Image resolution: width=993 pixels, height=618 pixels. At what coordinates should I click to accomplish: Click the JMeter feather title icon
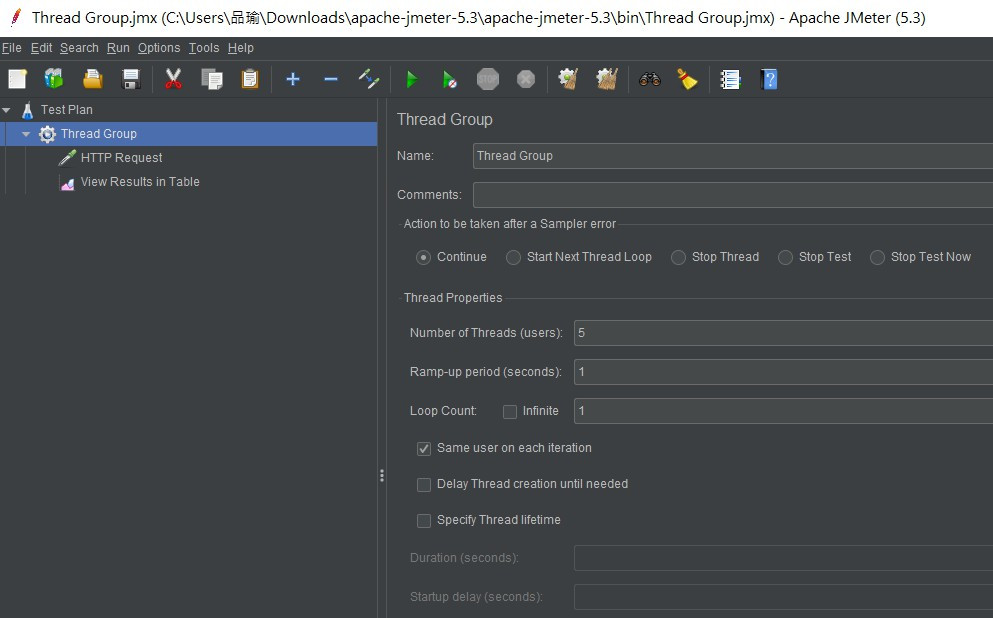(x=16, y=17)
